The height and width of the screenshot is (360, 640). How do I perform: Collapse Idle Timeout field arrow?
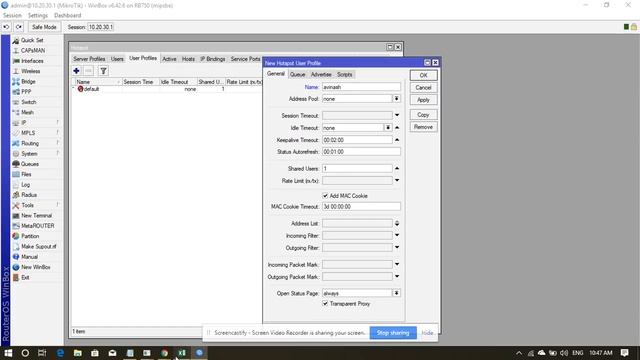click(397, 128)
